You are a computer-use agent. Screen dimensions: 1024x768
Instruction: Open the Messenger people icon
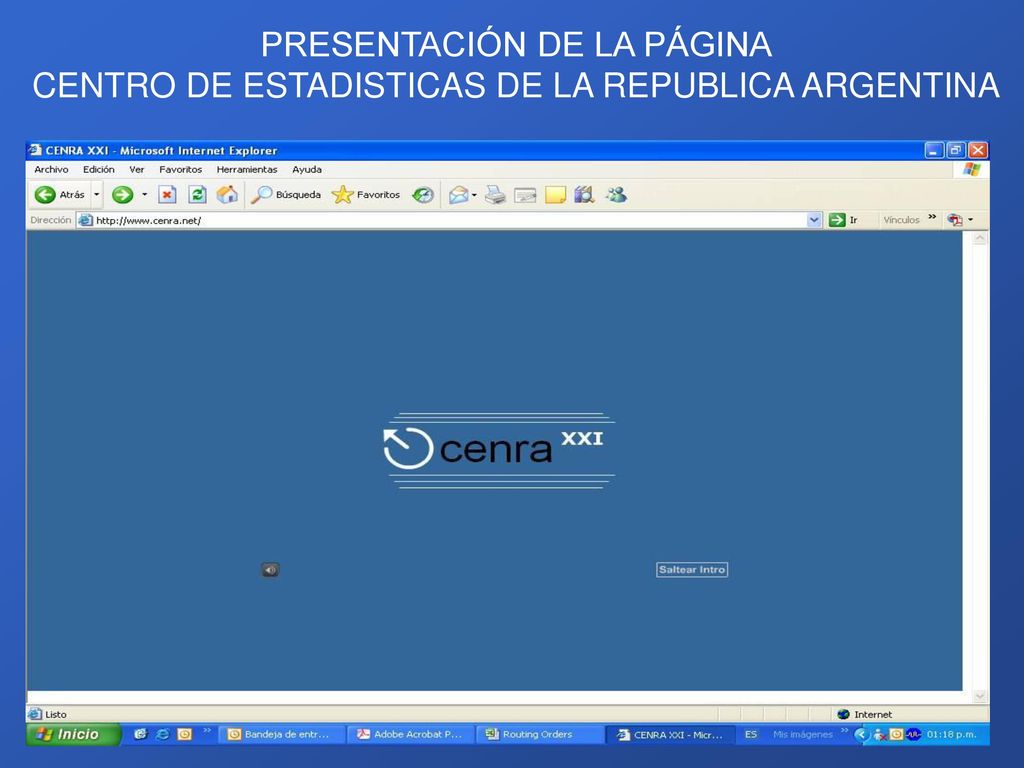click(x=616, y=195)
